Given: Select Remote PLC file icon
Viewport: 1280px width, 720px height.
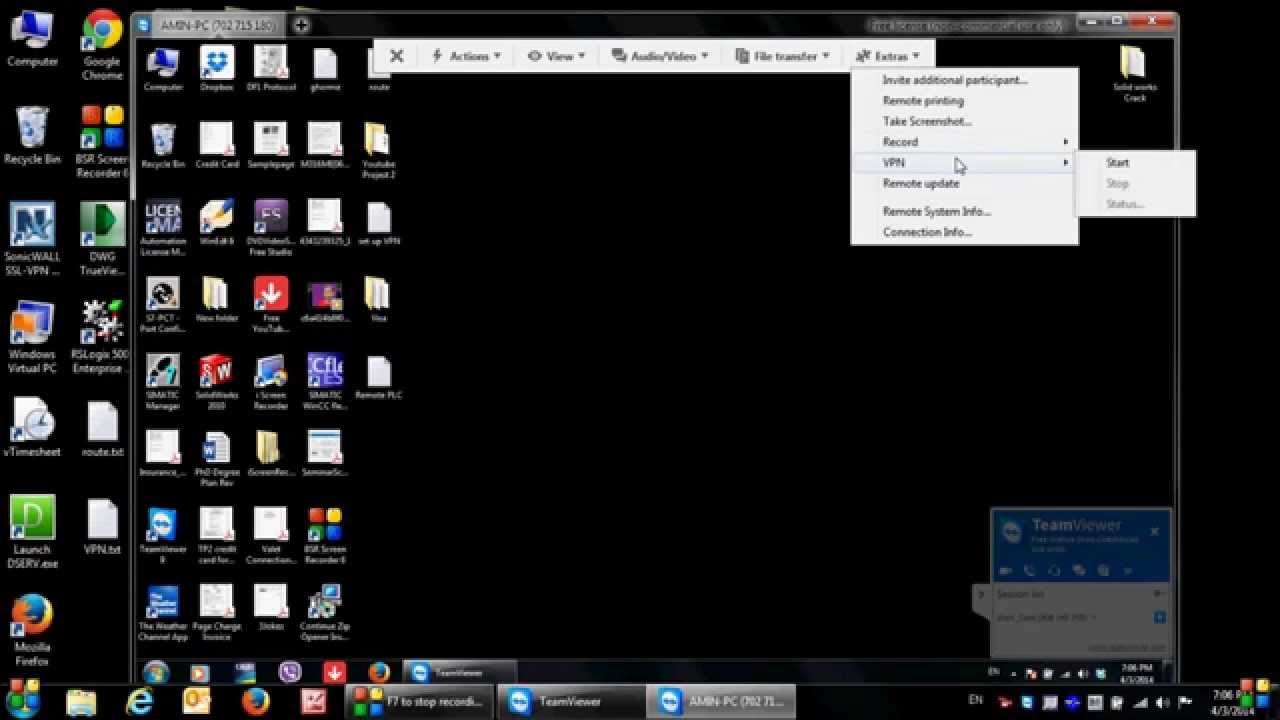Looking at the screenshot, I should (x=378, y=377).
